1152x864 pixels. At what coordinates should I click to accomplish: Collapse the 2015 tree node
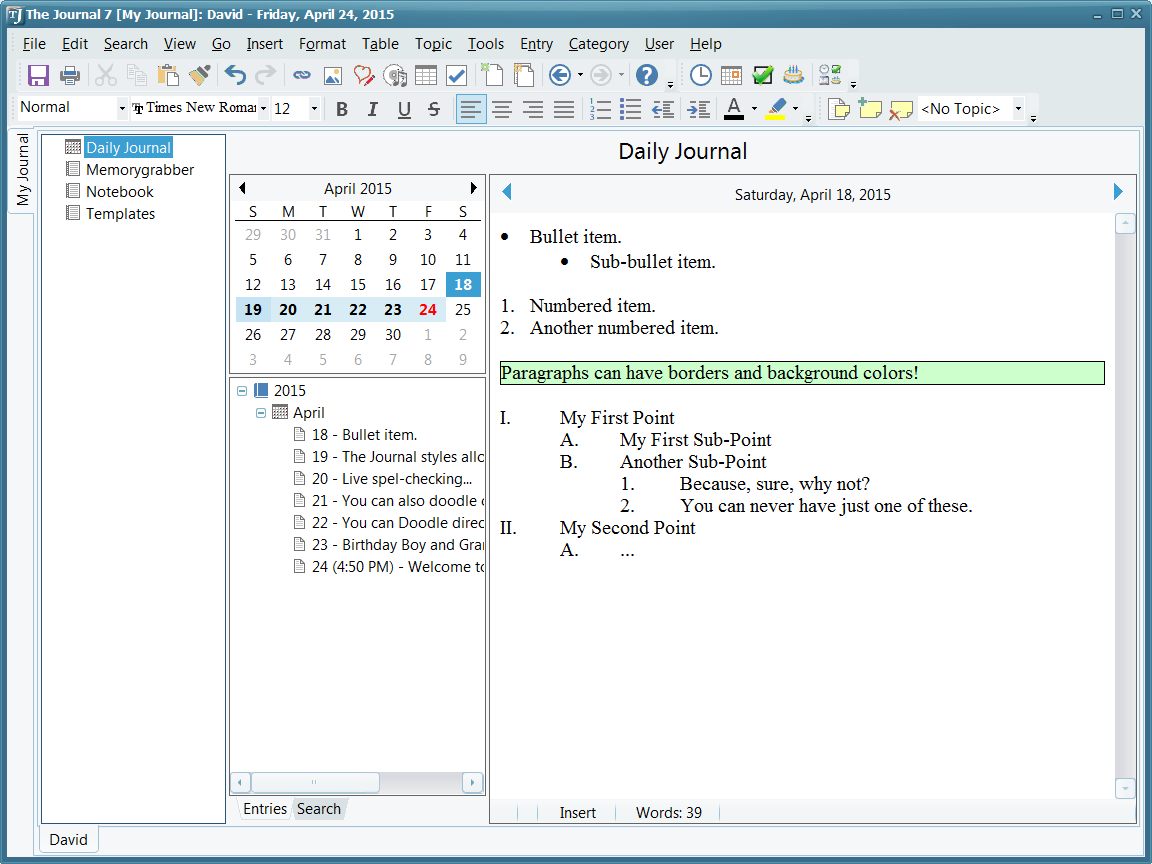242,391
